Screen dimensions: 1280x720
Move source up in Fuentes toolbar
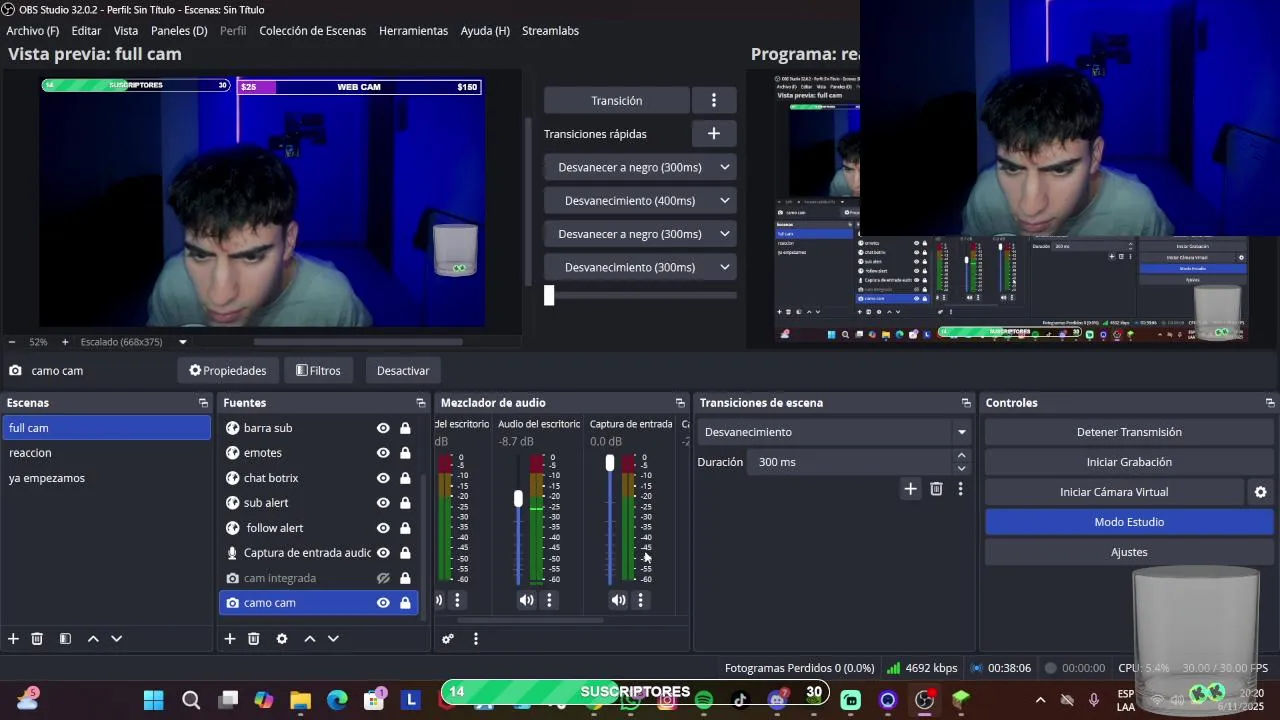(x=310, y=638)
